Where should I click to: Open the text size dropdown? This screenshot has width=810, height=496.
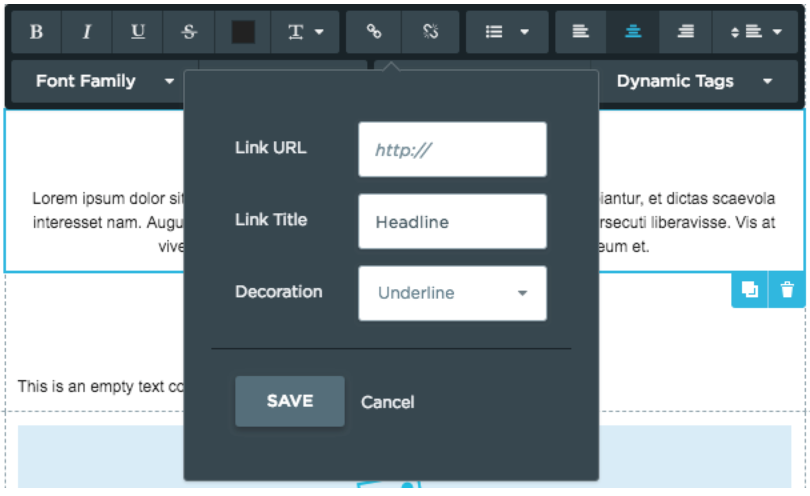click(x=306, y=32)
